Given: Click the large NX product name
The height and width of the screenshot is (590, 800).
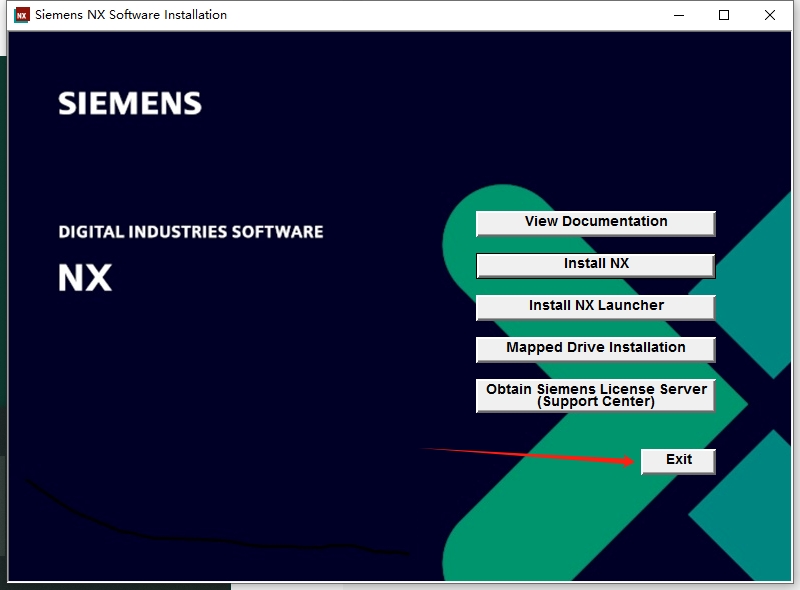Looking at the screenshot, I should [85, 277].
